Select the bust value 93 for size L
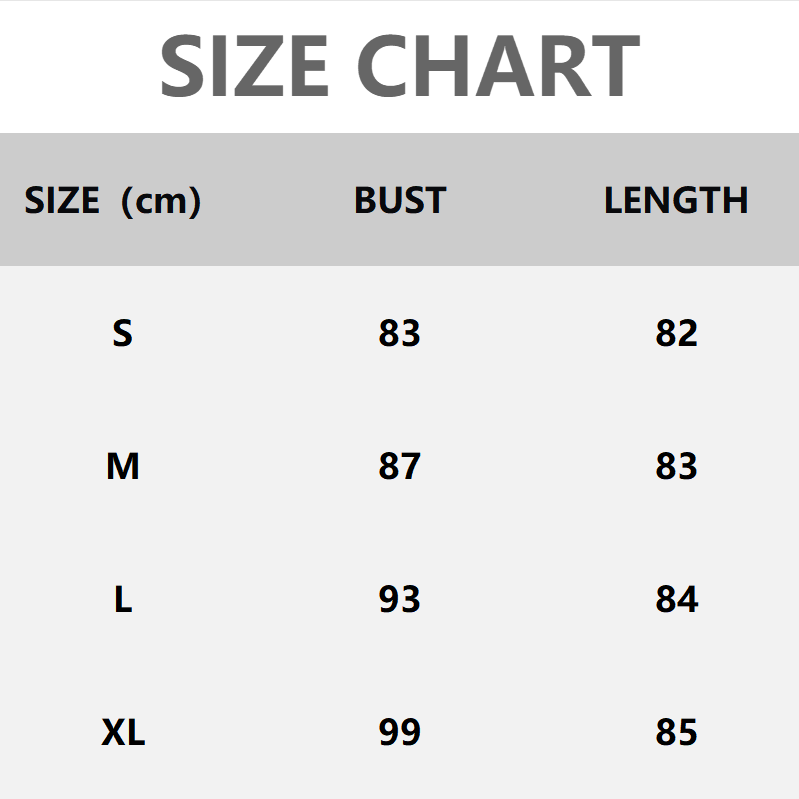This screenshot has width=799, height=799. (x=399, y=600)
